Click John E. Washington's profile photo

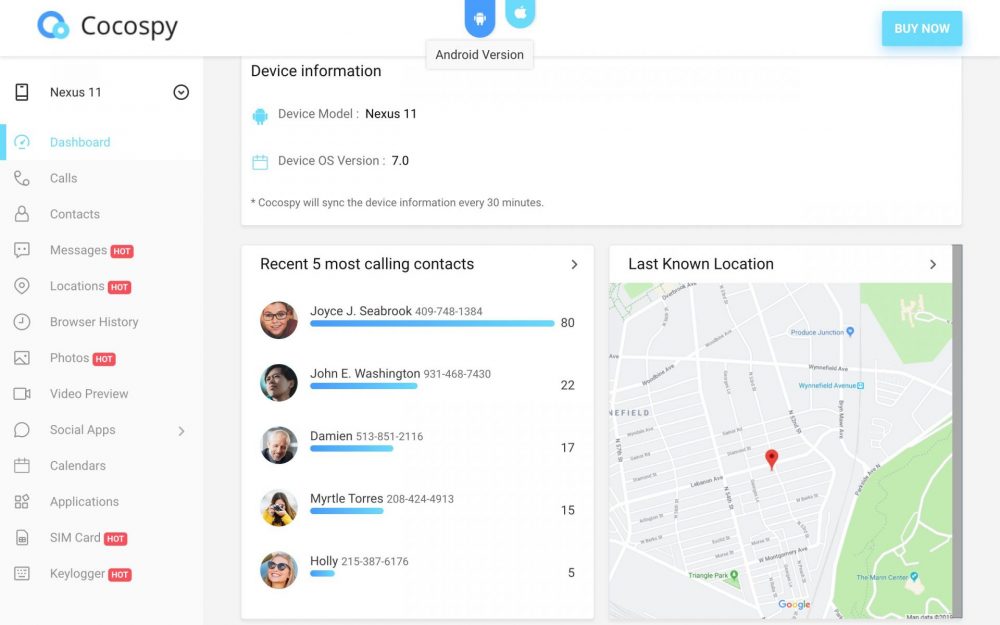point(279,382)
